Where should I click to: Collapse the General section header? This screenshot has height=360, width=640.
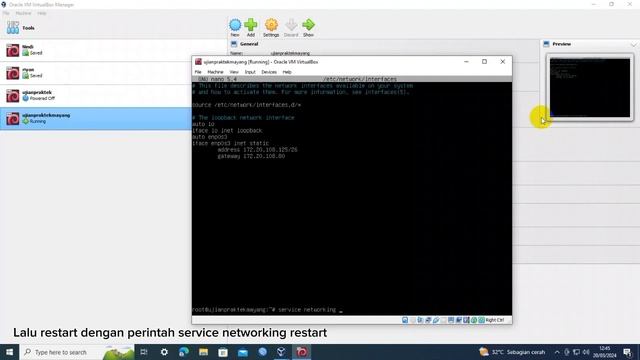(x=249, y=44)
